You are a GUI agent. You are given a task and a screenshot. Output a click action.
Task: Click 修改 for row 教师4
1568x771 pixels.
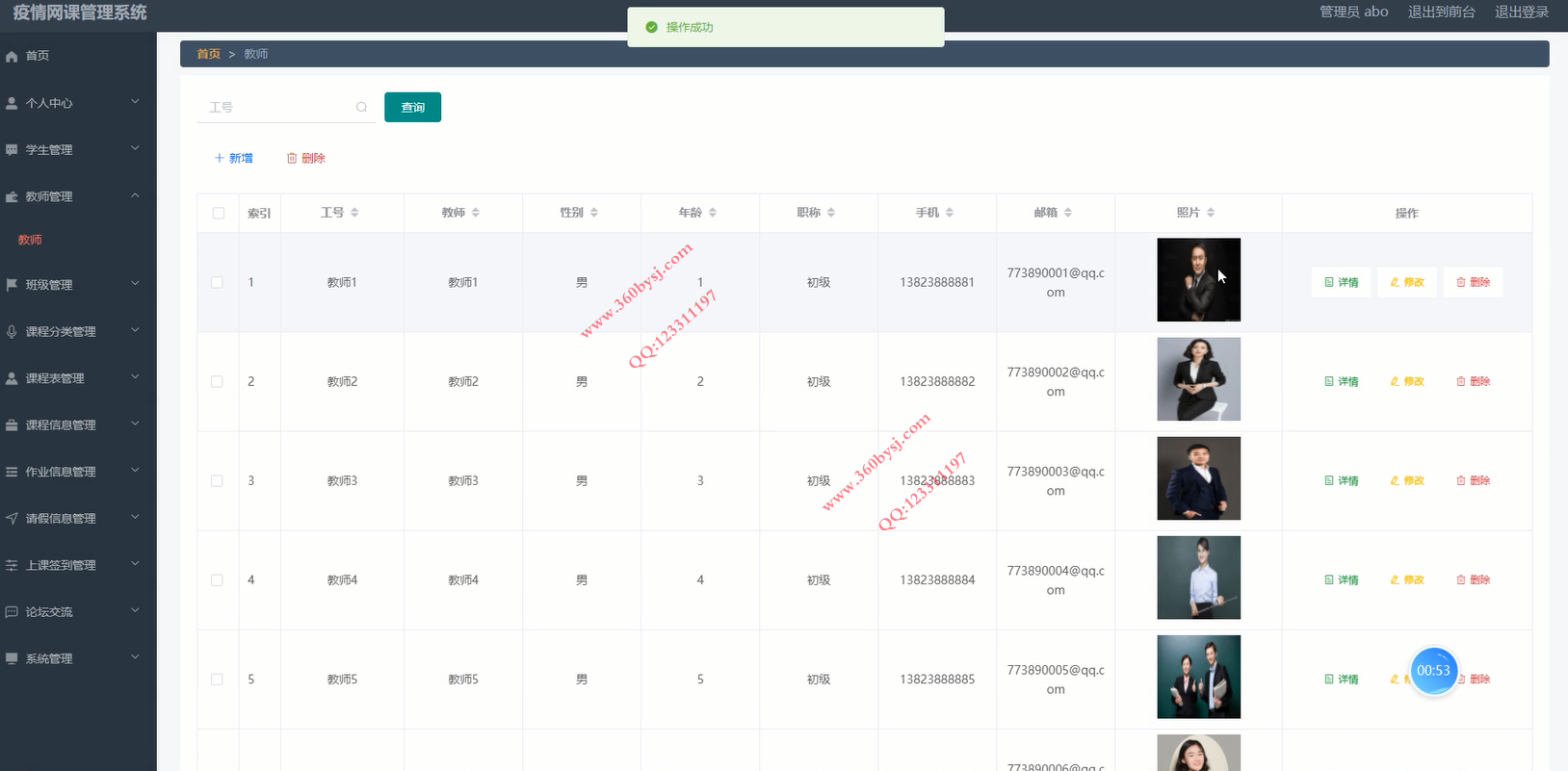point(1407,579)
